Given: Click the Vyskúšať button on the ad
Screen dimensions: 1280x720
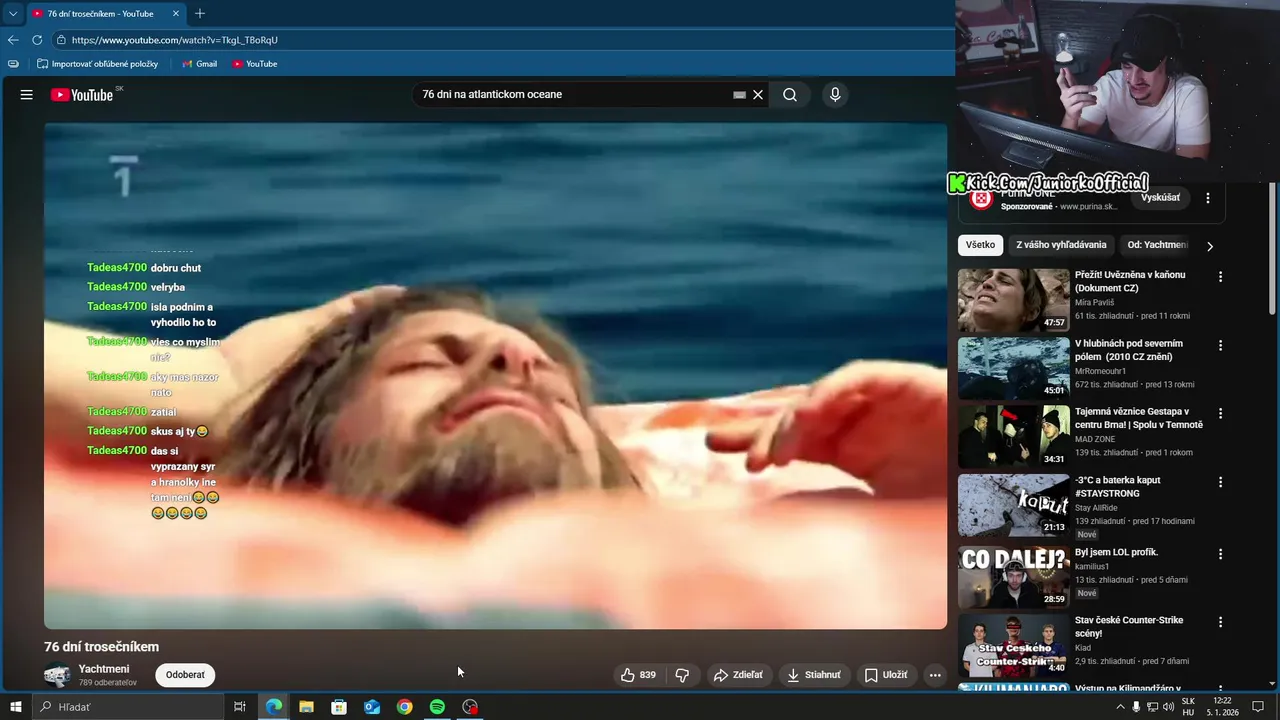Looking at the screenshot, I should point(1160,198).
